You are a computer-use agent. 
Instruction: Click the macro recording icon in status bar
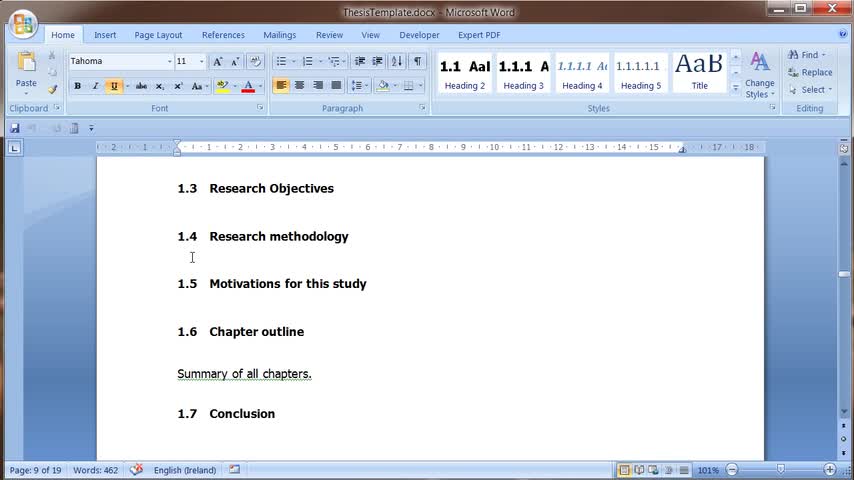pyautogui.click(x=234, y=469)
